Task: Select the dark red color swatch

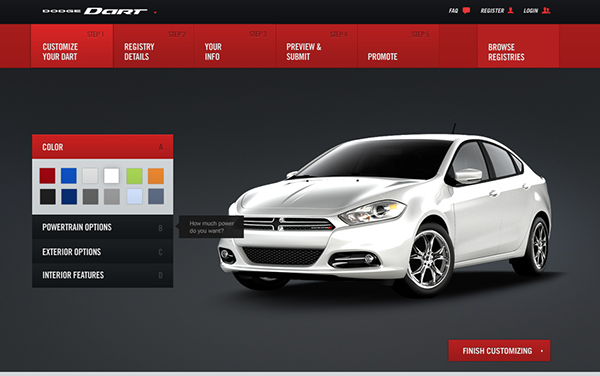Action: pos(47,176)
